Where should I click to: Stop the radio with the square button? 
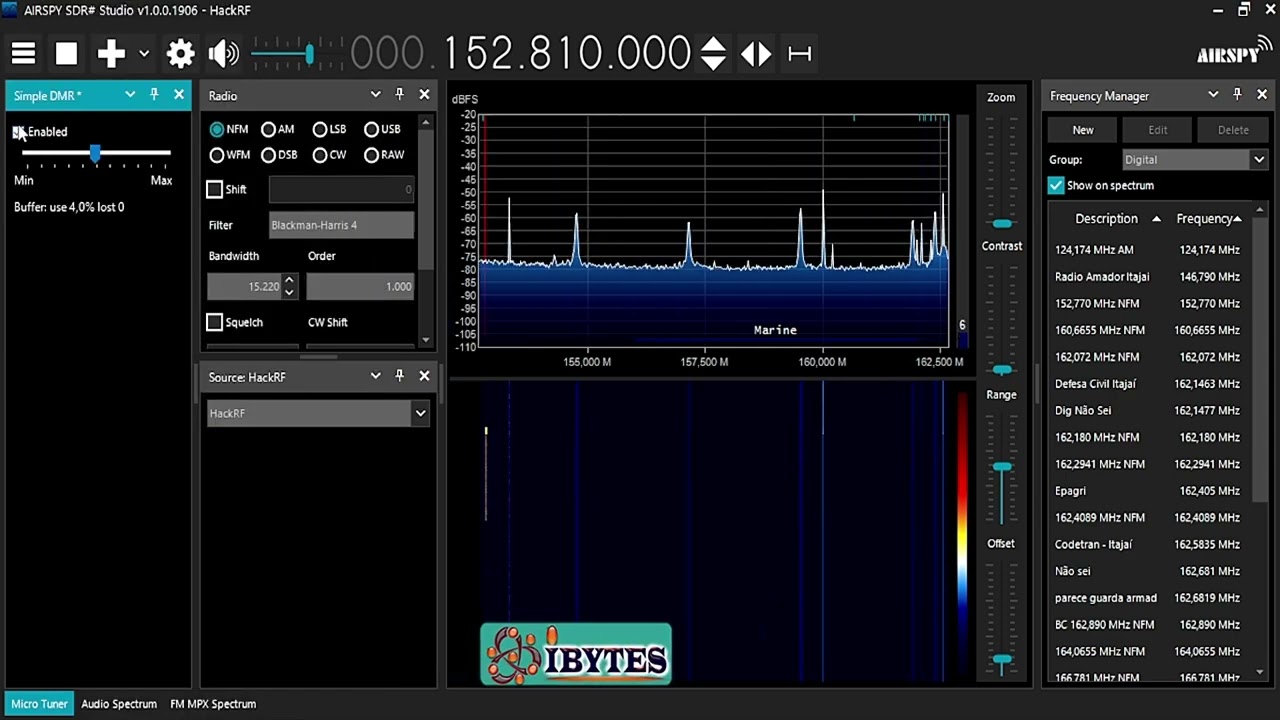[66, 54]
